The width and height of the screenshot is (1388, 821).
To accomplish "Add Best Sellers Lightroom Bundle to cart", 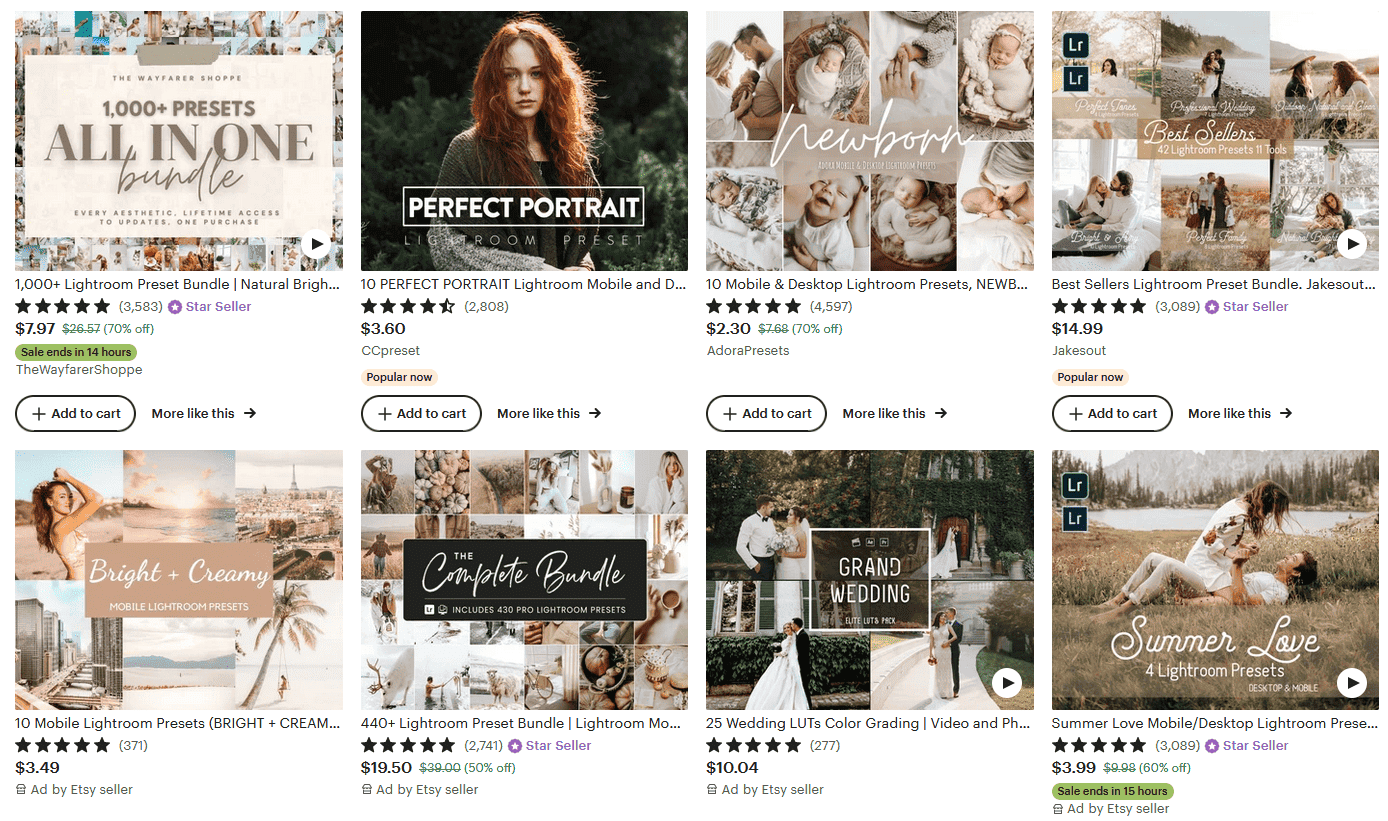I will 1112,413.
